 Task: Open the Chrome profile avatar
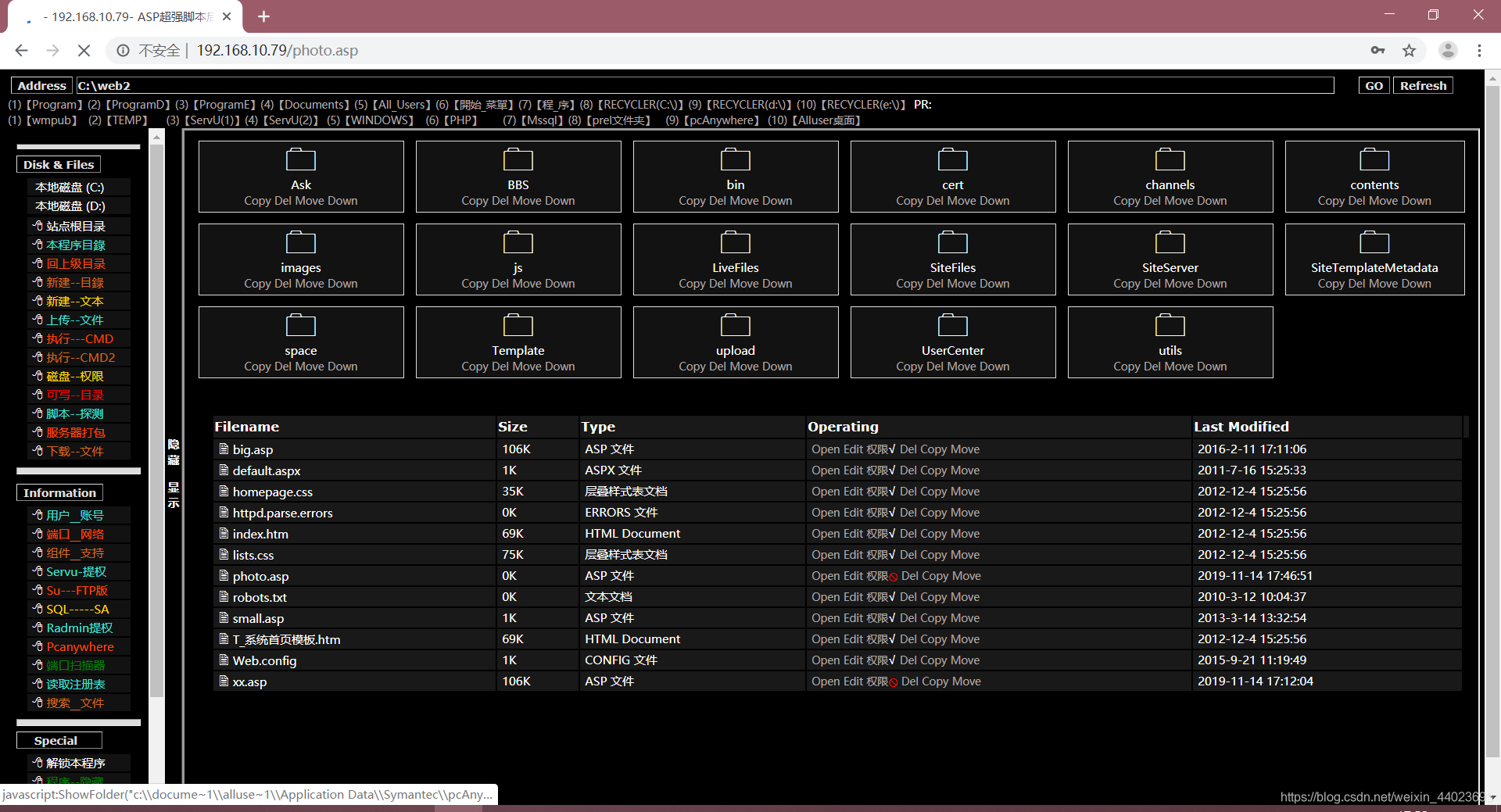coord(1448,51)
